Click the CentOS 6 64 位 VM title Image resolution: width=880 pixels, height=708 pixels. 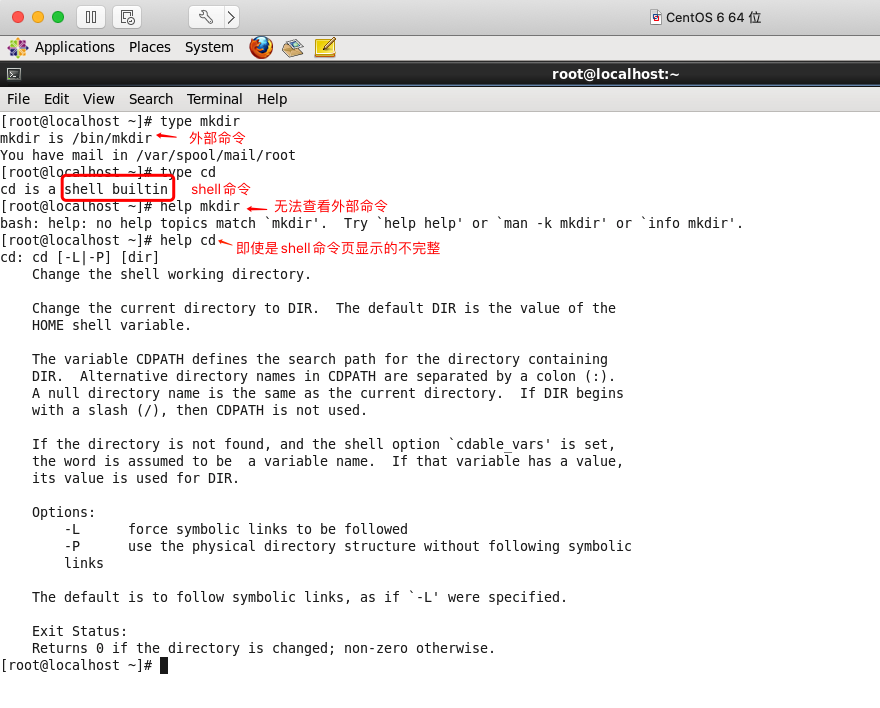713,17
